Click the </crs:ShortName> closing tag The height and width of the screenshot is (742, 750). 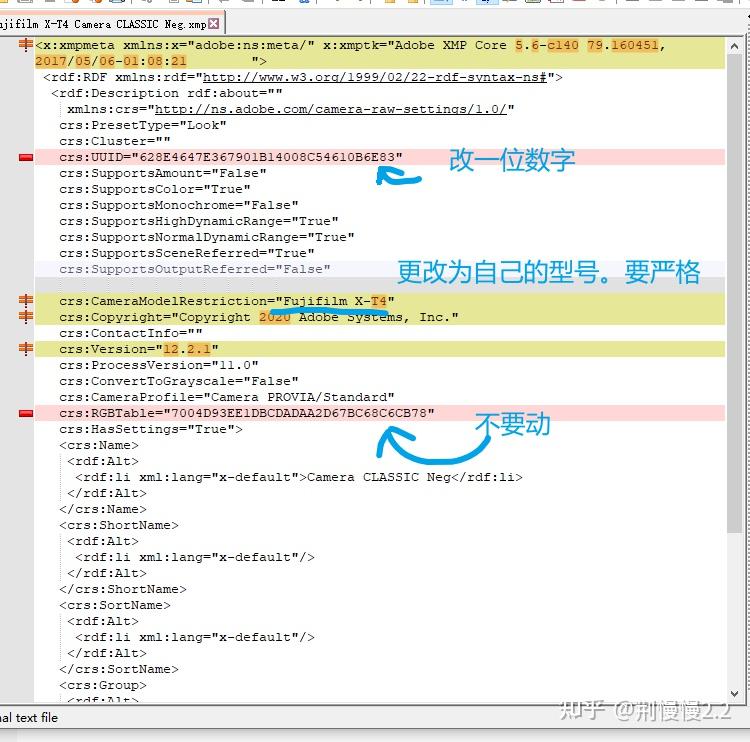coord(123,589)
